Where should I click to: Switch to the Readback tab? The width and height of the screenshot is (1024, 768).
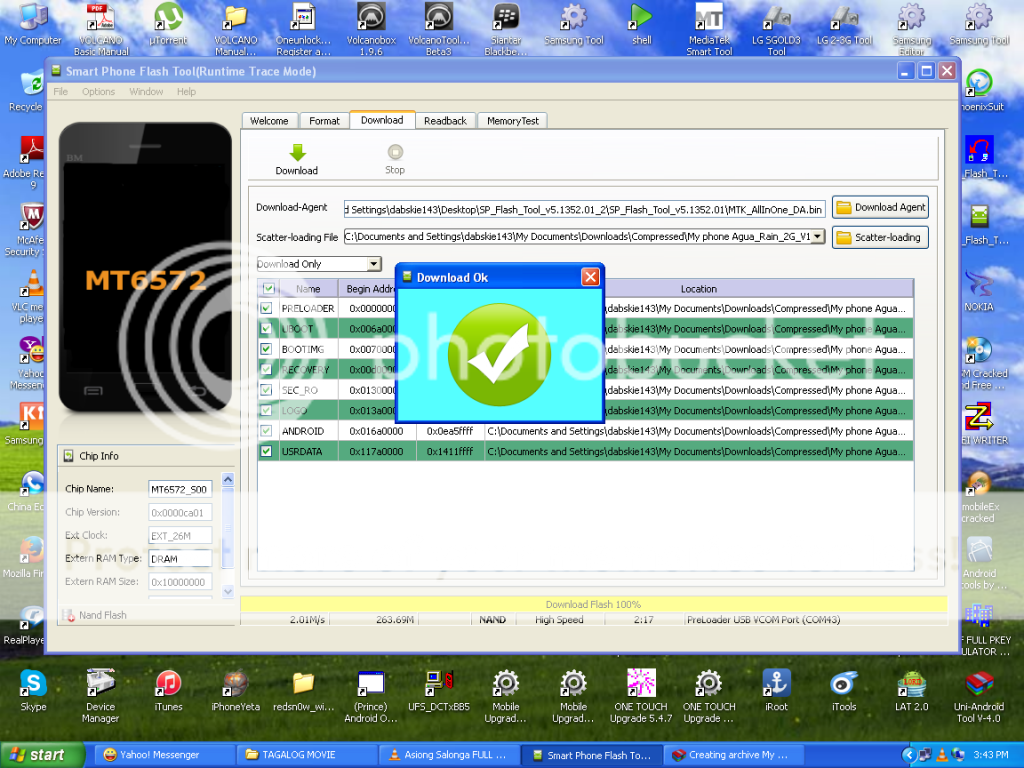click(445, 121)
